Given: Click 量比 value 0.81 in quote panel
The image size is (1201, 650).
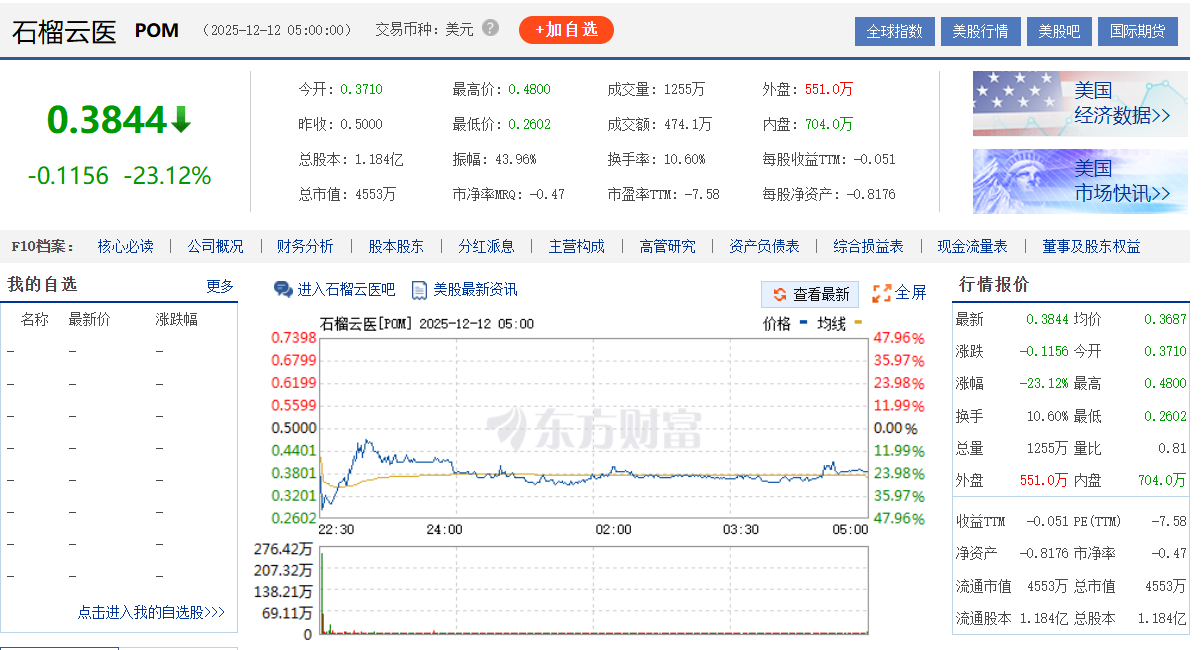Looking at the screenshot, I should [1172, 448].
